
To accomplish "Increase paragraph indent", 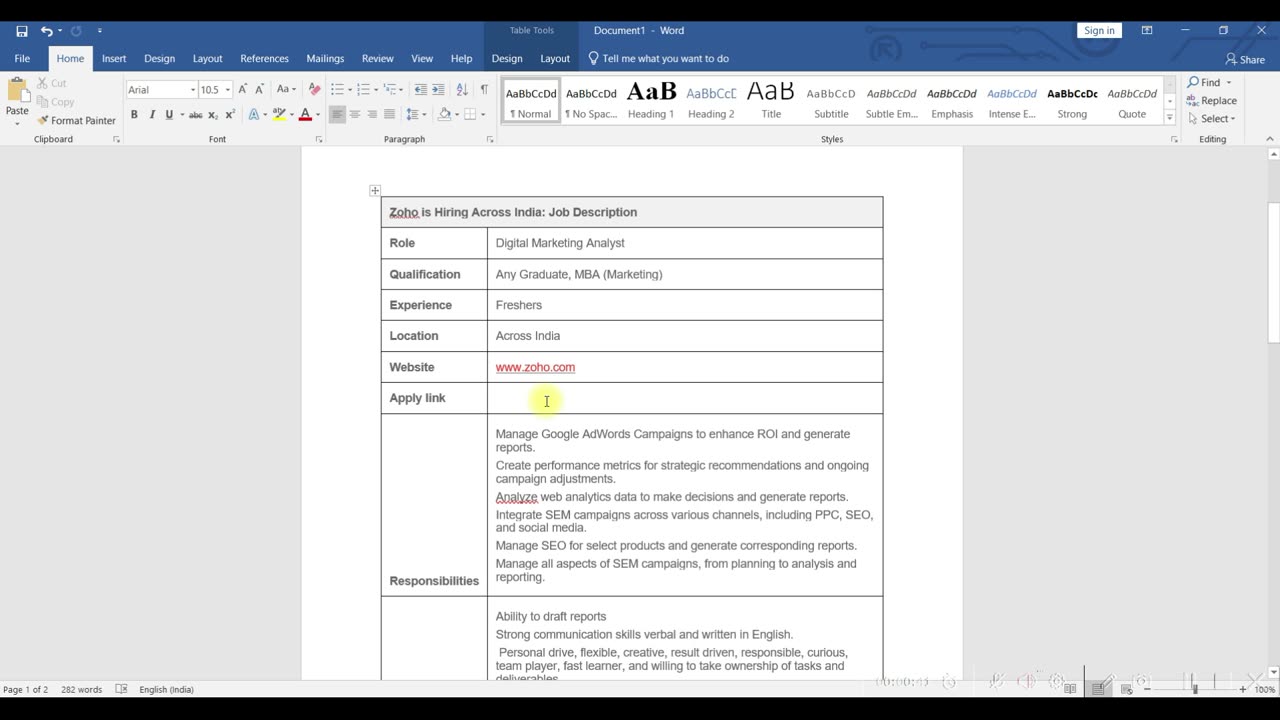I will click(x=438, y=89).
